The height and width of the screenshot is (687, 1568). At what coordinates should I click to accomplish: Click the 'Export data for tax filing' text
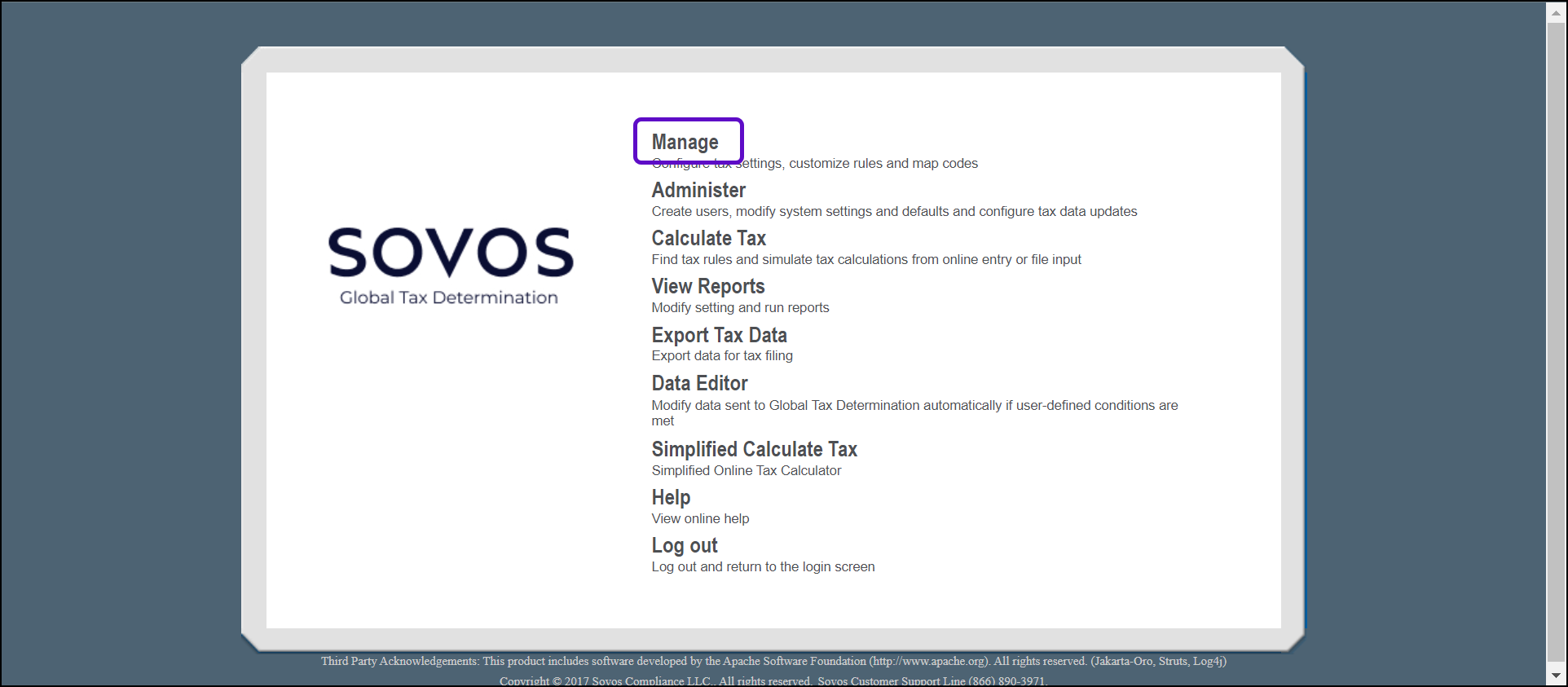[x=721, y=356]
